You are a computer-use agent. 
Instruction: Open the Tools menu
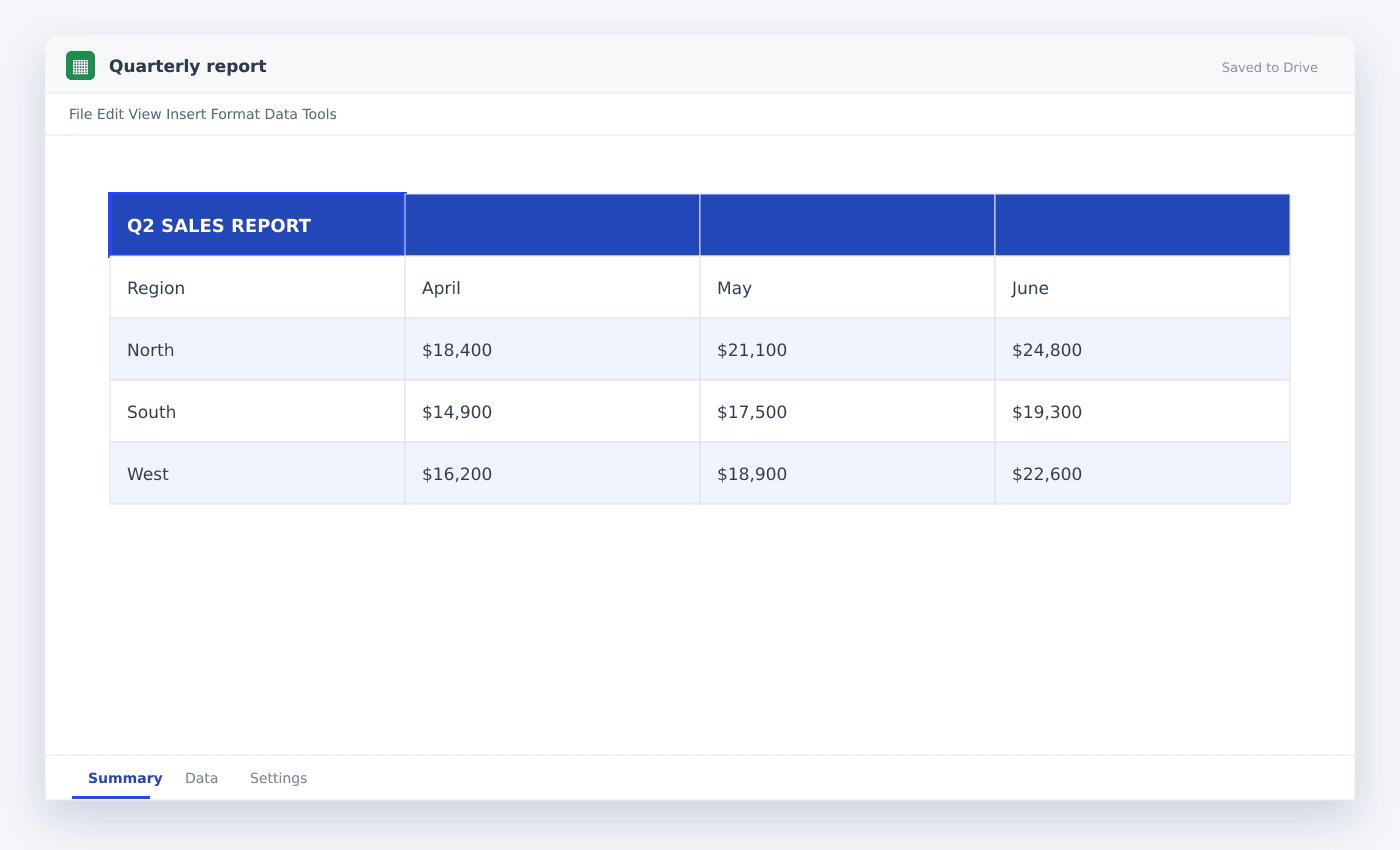pyautogui.click(x=319, y=114)
